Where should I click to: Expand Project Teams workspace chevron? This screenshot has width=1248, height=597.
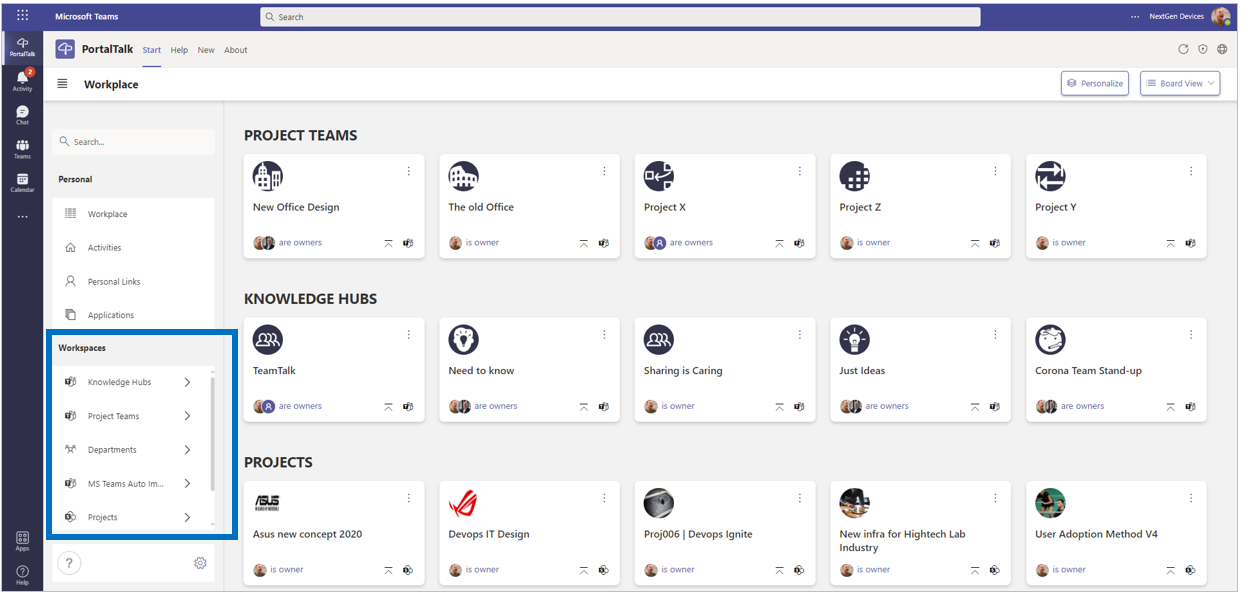tap(187, 416)
